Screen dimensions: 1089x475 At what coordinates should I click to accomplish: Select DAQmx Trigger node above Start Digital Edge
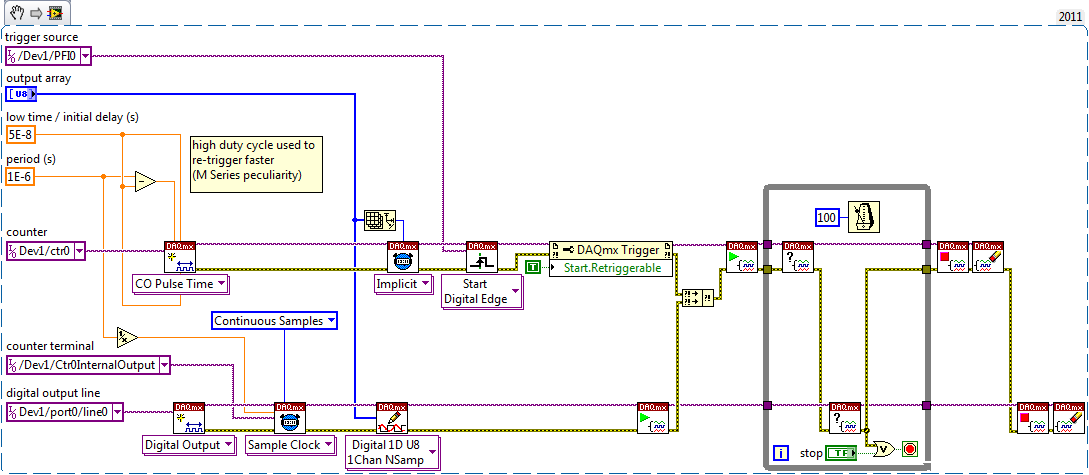483,256
